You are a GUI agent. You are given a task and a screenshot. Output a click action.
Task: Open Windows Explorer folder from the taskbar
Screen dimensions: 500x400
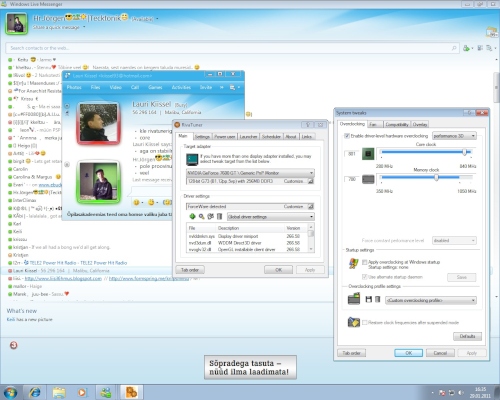[x=59, y=392]
